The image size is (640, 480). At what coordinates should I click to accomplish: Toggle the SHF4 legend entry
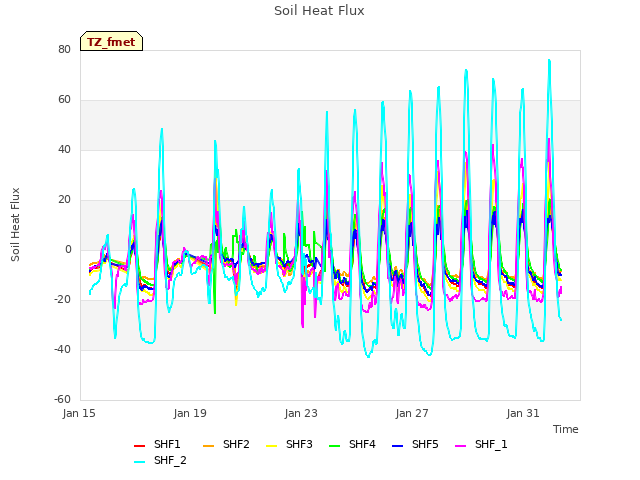point(352,444)
